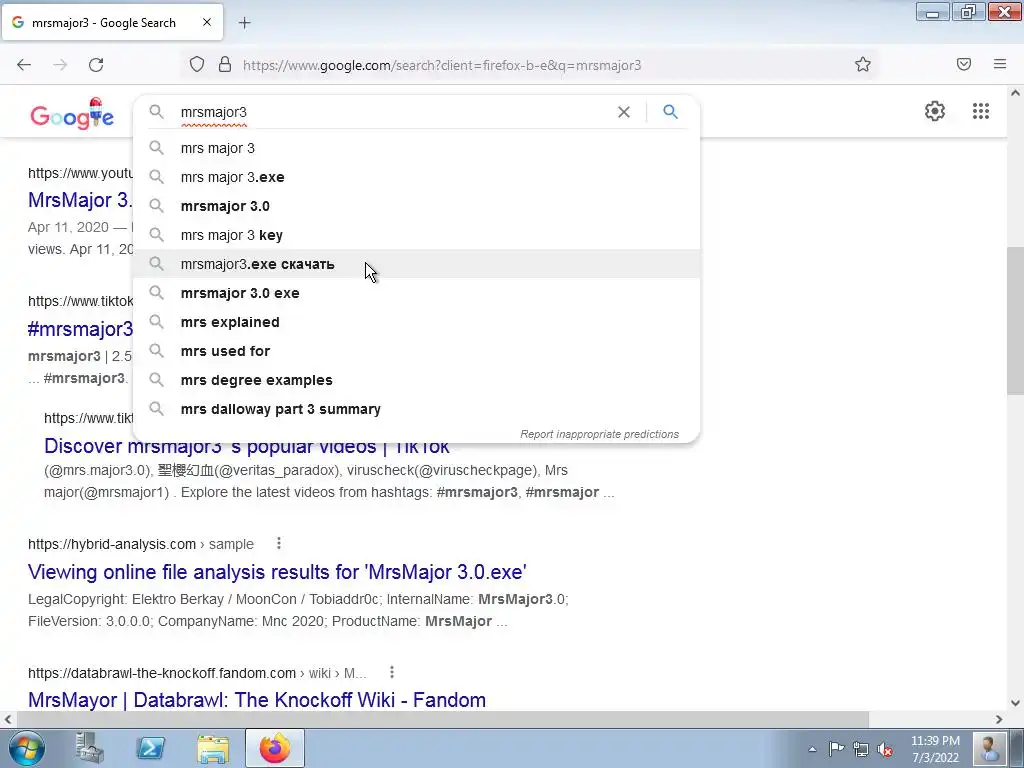Open "MrsMayor | Databrawl" Fandom link
The image size is (1024, 768).
pos(257,700)
